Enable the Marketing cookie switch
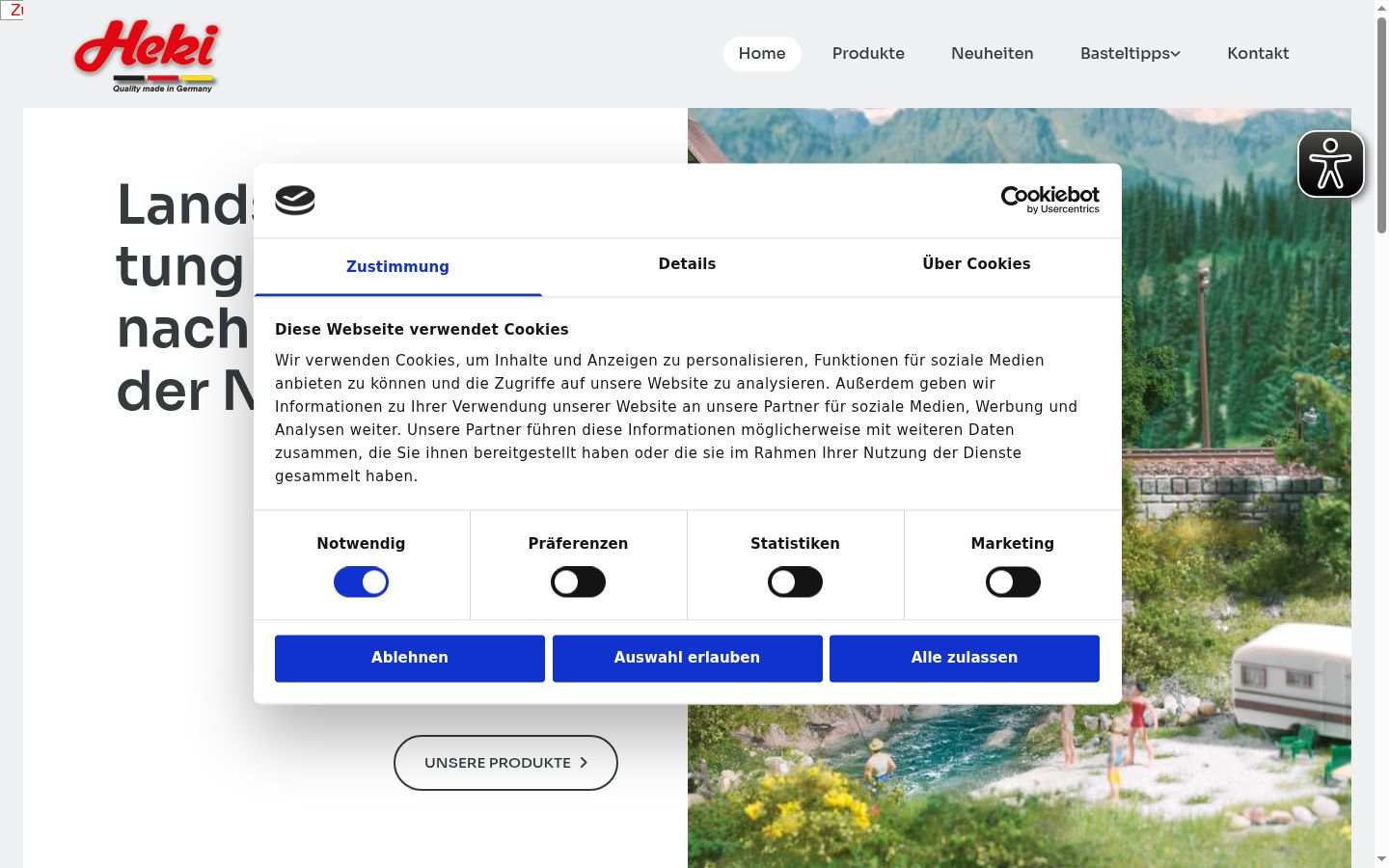The image size is (1389, 868). (x=1013, y=582)
